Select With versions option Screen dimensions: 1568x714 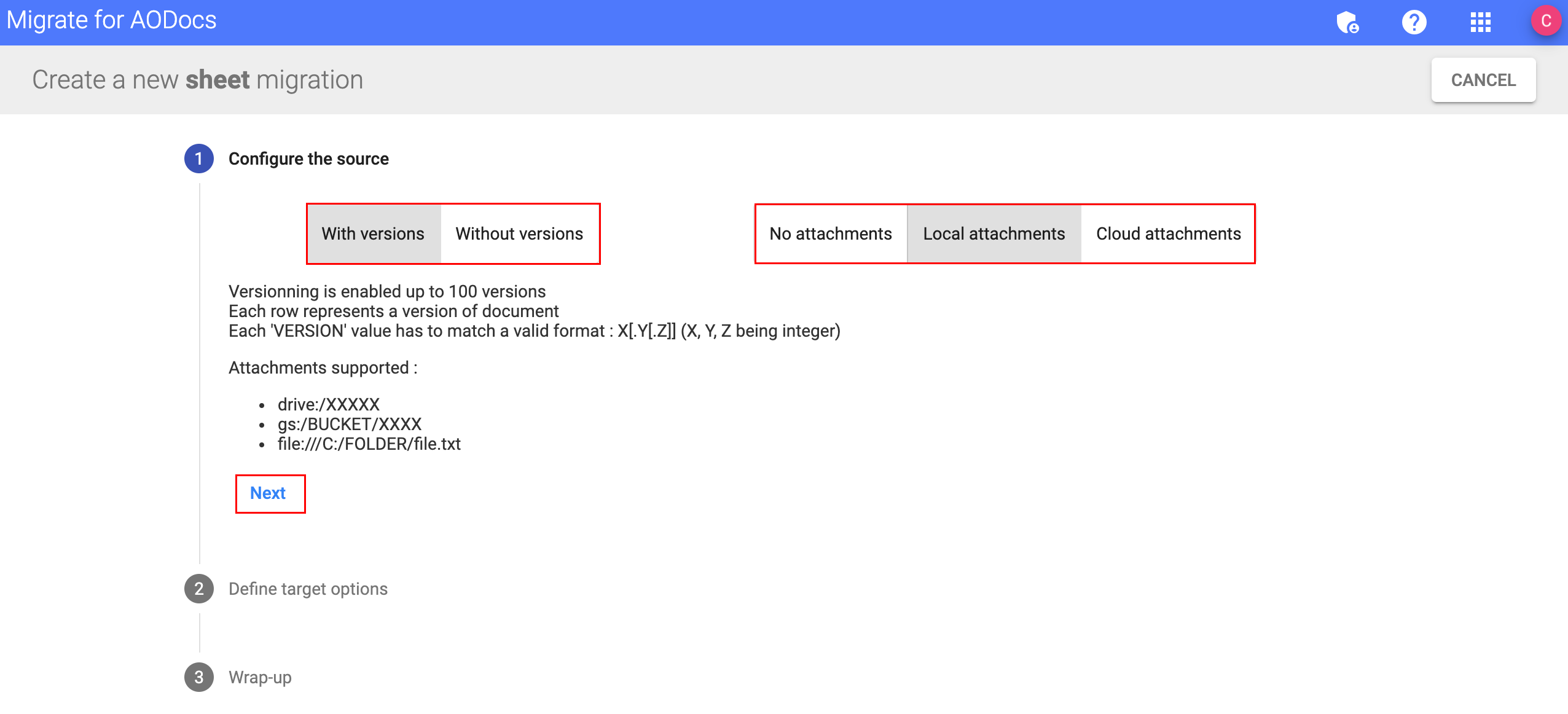point(373,234)
